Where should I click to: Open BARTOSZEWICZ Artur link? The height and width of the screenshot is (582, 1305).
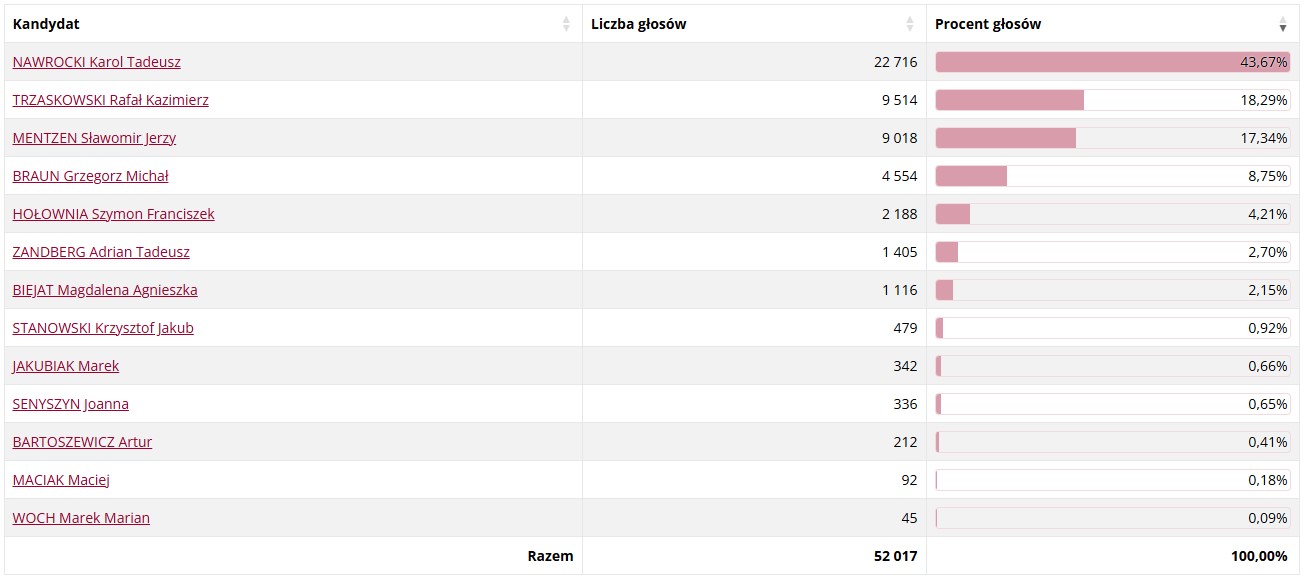83,442
